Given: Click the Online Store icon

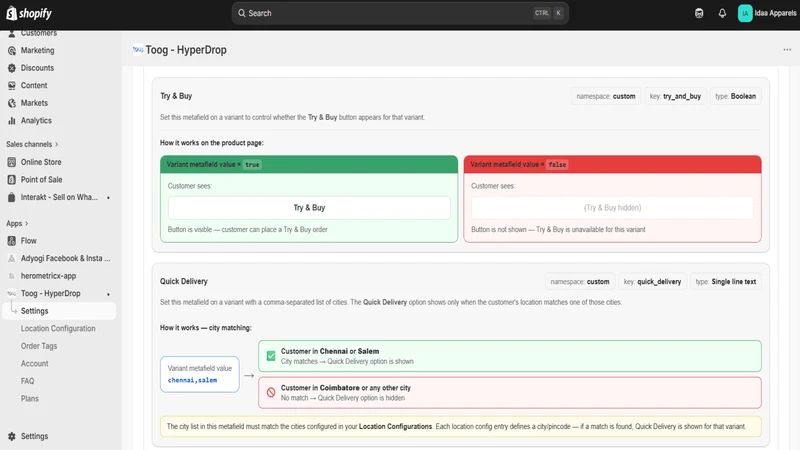Looking at the screenshot, I should pos(12,162).
